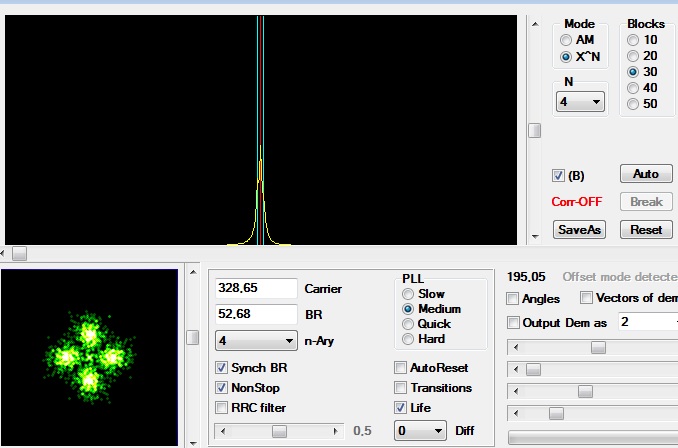Viewport: 678px width, 448px height.
Task: Click the BR value input field
Action: click(256, 314)
